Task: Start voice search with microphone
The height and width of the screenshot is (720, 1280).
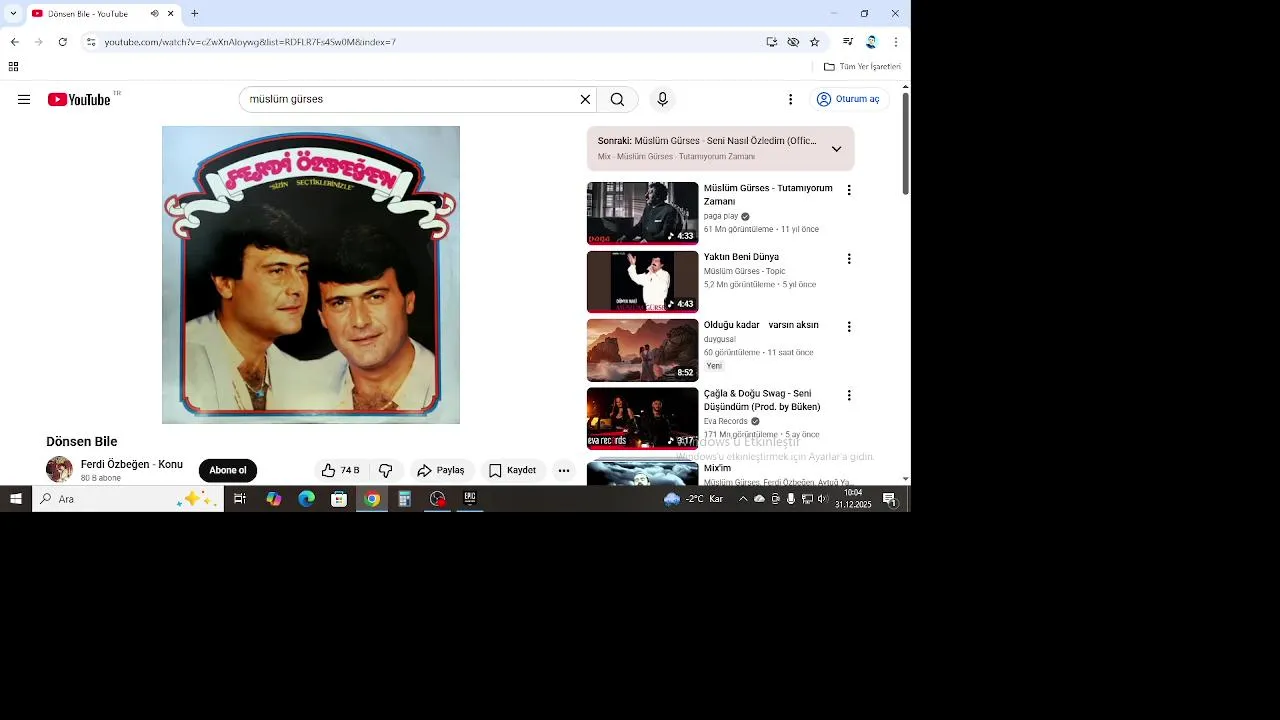Action: 662,99
